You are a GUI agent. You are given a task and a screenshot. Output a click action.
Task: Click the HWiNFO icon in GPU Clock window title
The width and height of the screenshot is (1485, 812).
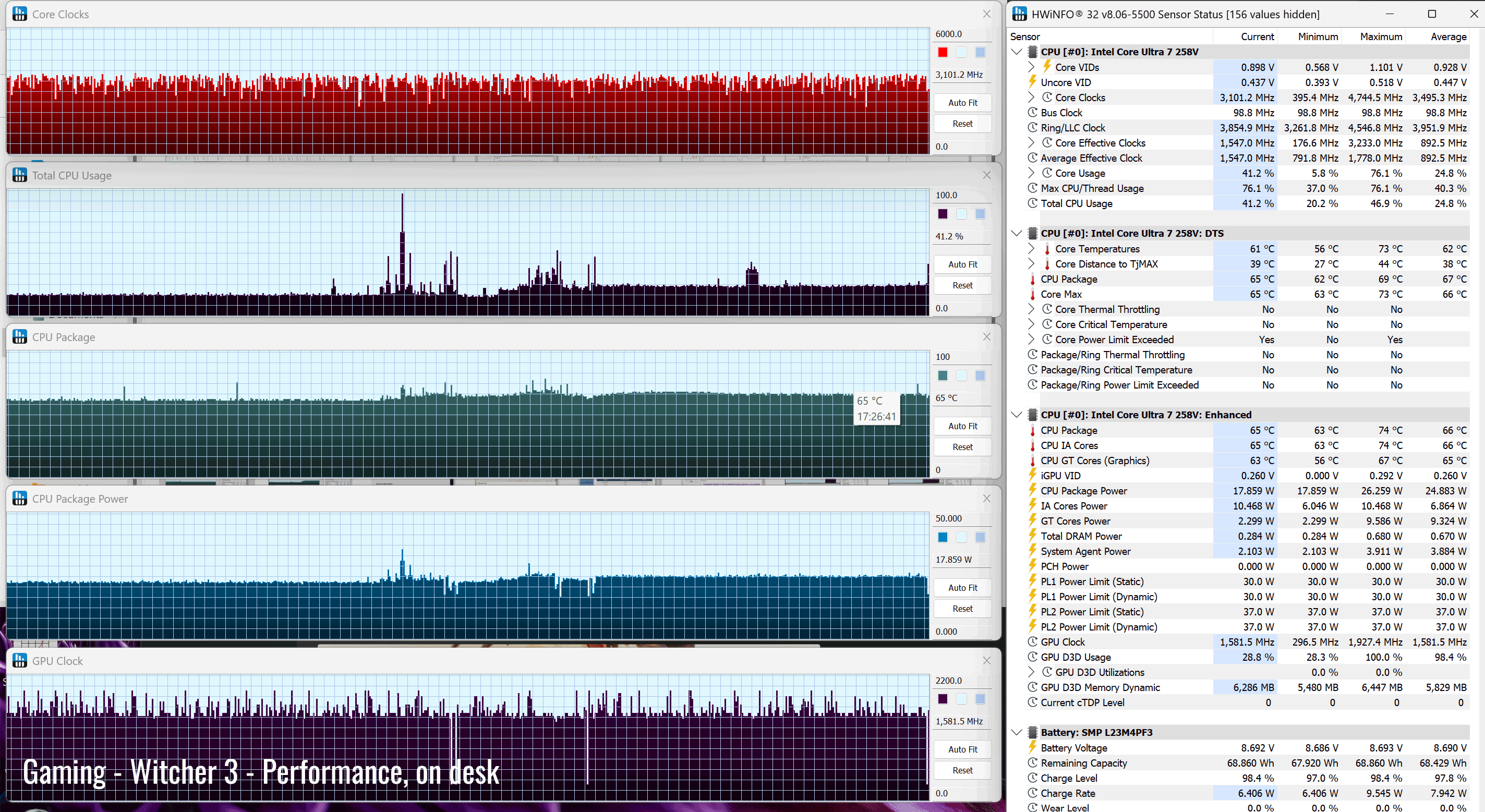click(20, 660)
